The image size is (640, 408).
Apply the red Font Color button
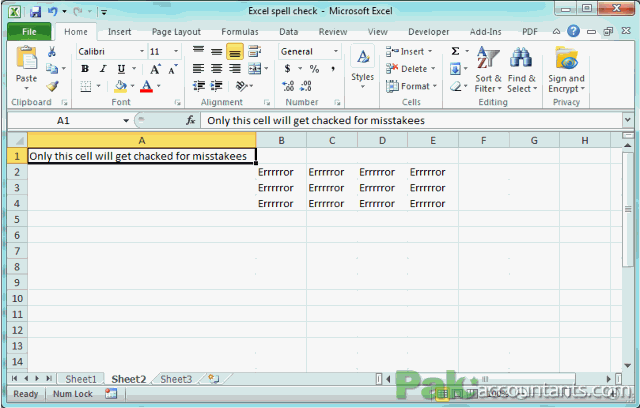tap(147, 86)
